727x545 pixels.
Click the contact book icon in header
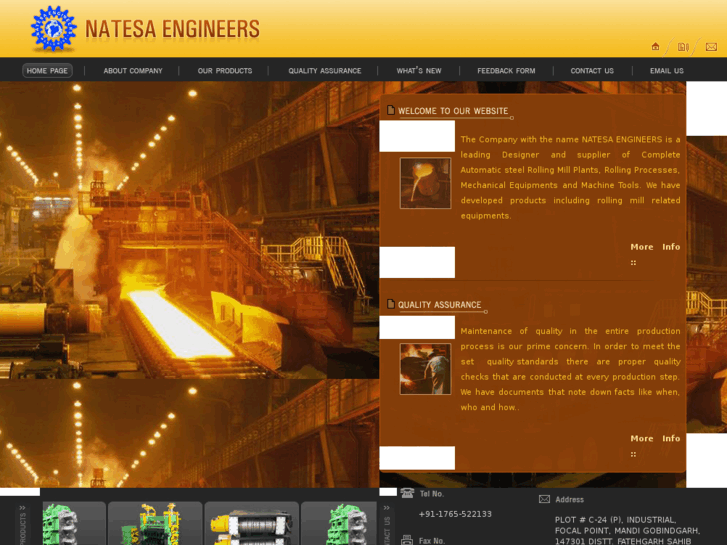click(683, 47)
